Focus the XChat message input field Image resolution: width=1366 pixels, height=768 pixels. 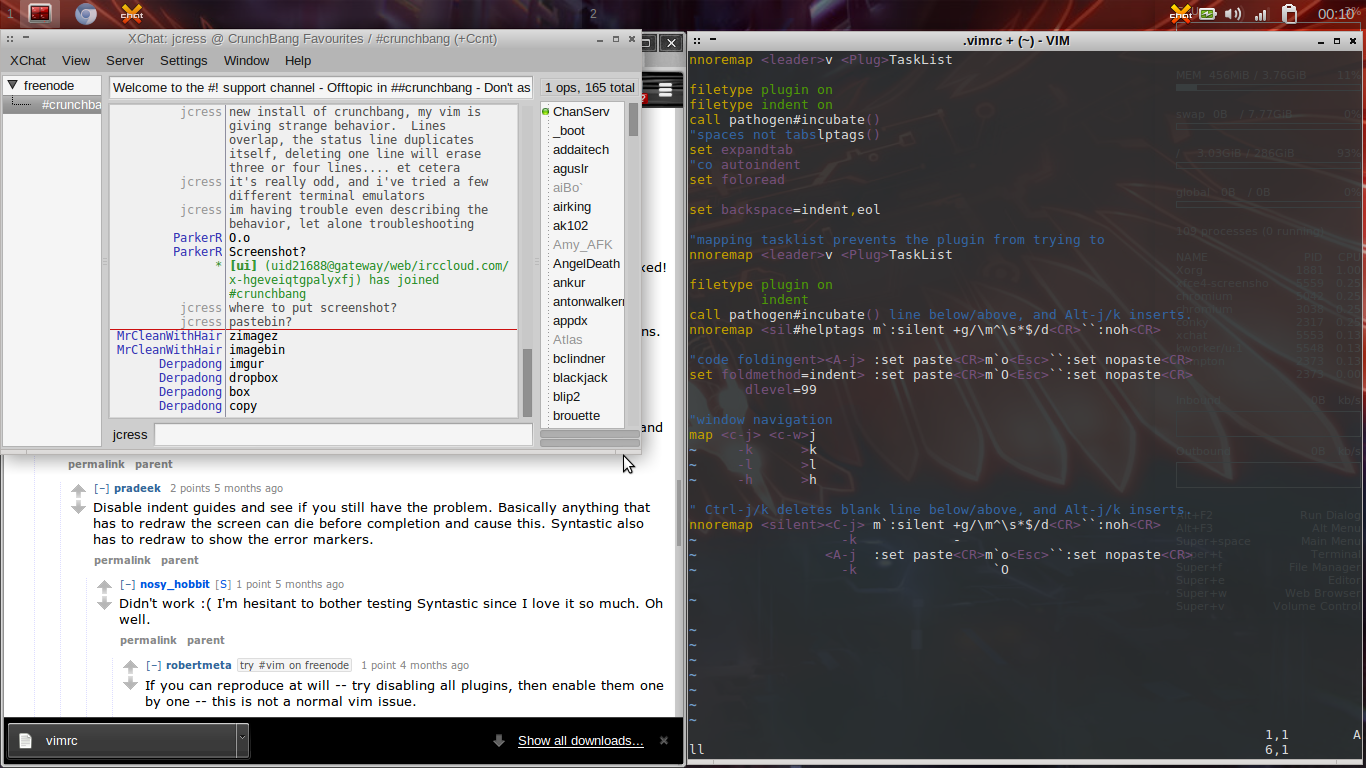[343, 435]
